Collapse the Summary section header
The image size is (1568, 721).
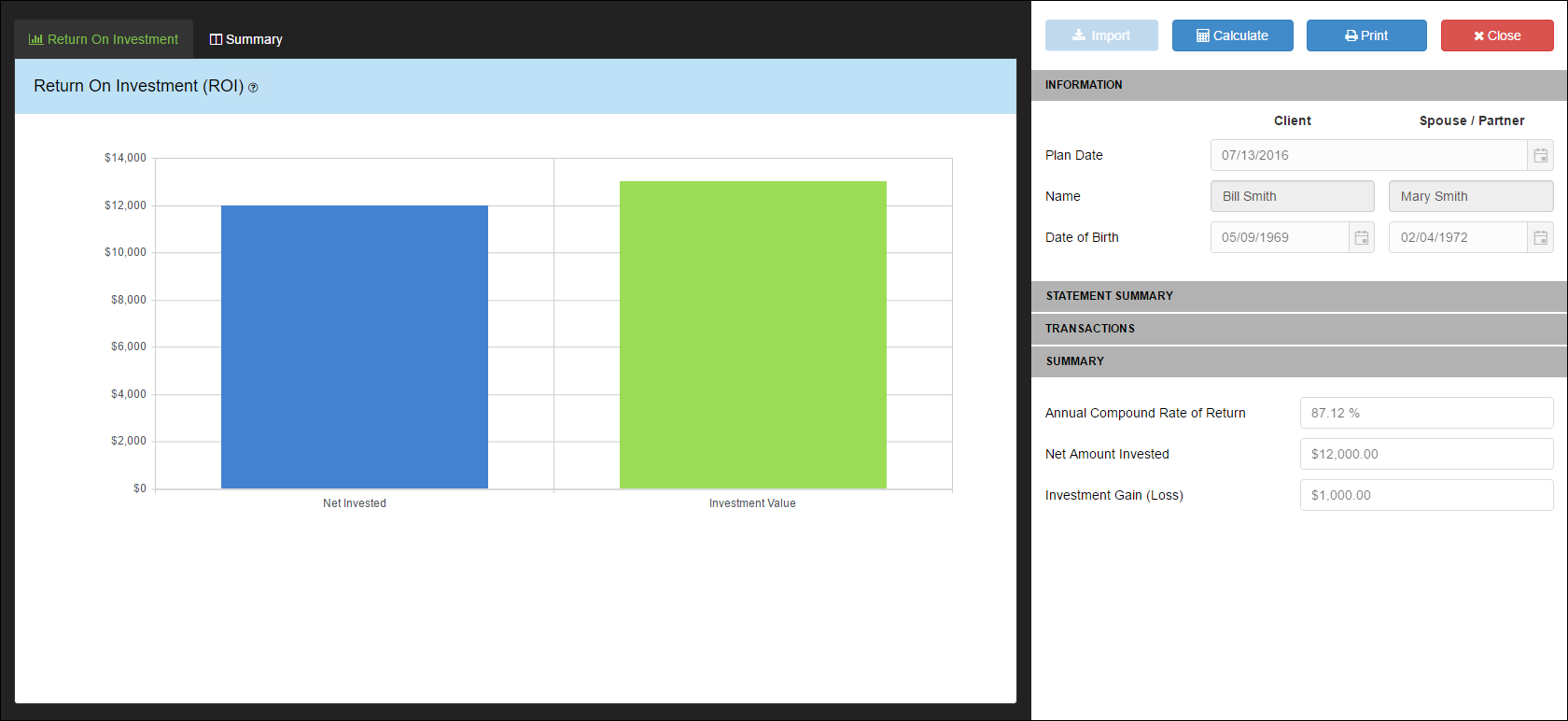click(x=1299, y=361)
